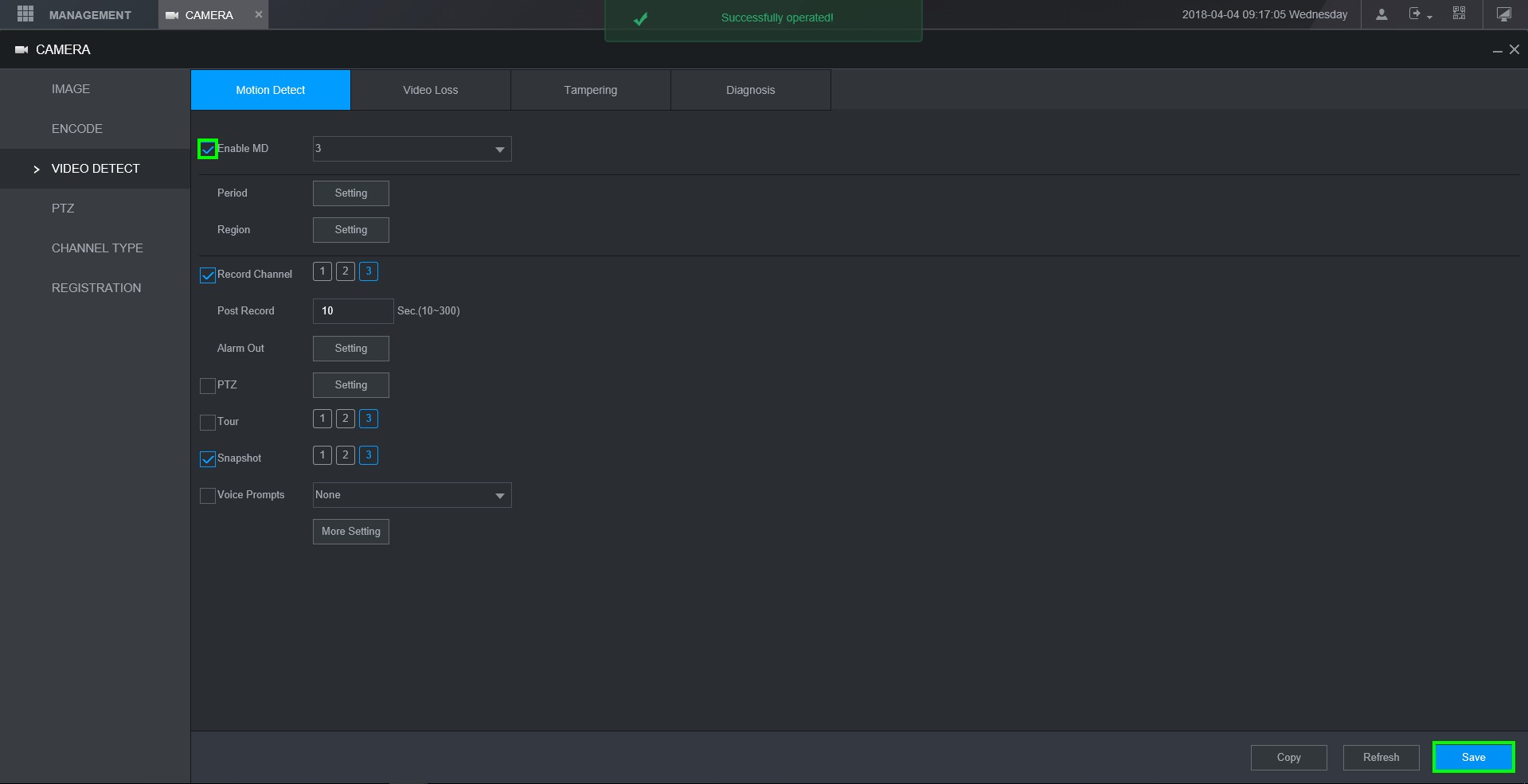Click the monitor display icon
Image resolution: width=1528 pixels, height=784 pixels.
coord(1503,14)
